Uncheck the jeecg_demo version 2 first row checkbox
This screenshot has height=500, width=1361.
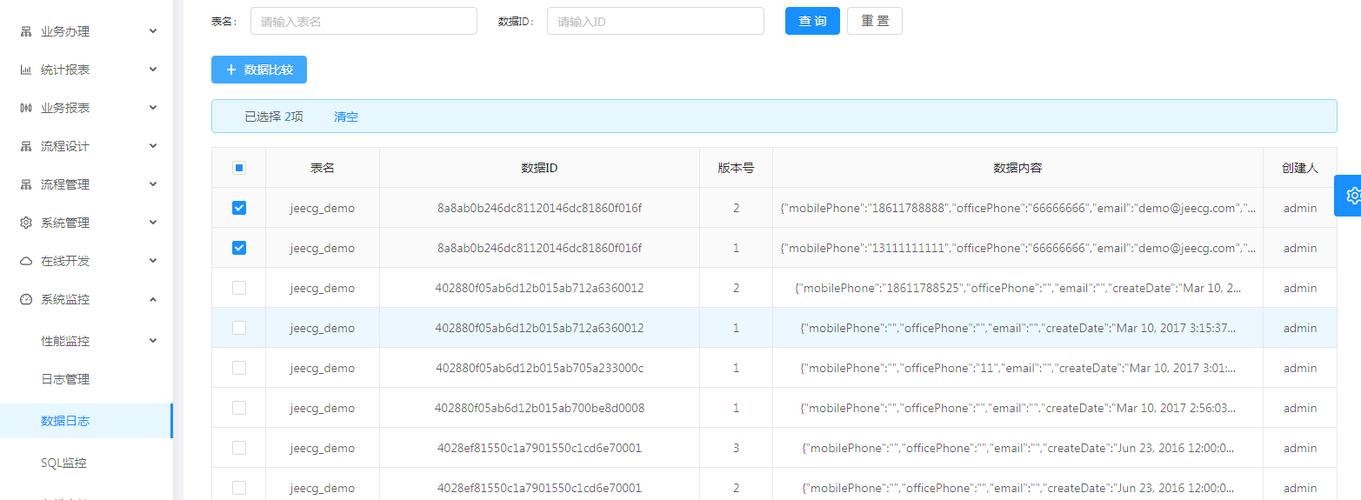click(x=239, y=208)
